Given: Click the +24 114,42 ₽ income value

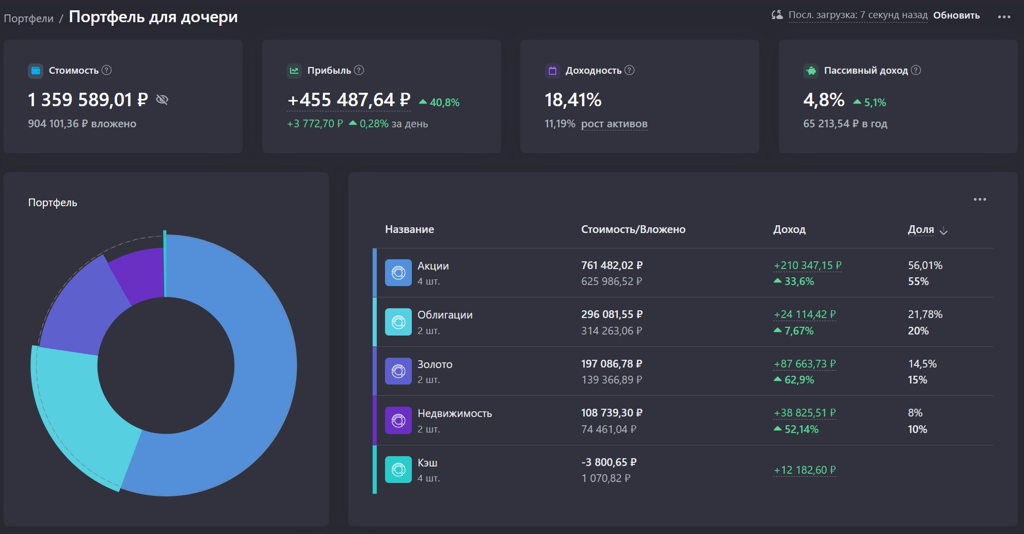Looking at the screenshot, I should pos(805,314).
